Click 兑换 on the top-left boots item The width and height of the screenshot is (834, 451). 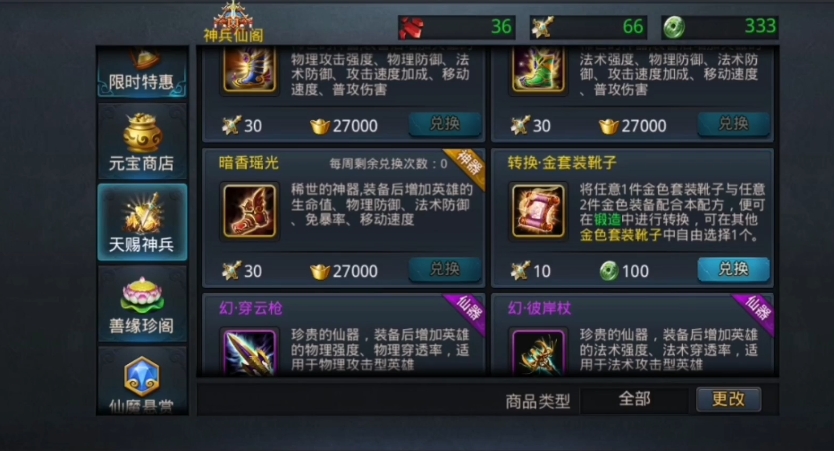tap(445, 124)
